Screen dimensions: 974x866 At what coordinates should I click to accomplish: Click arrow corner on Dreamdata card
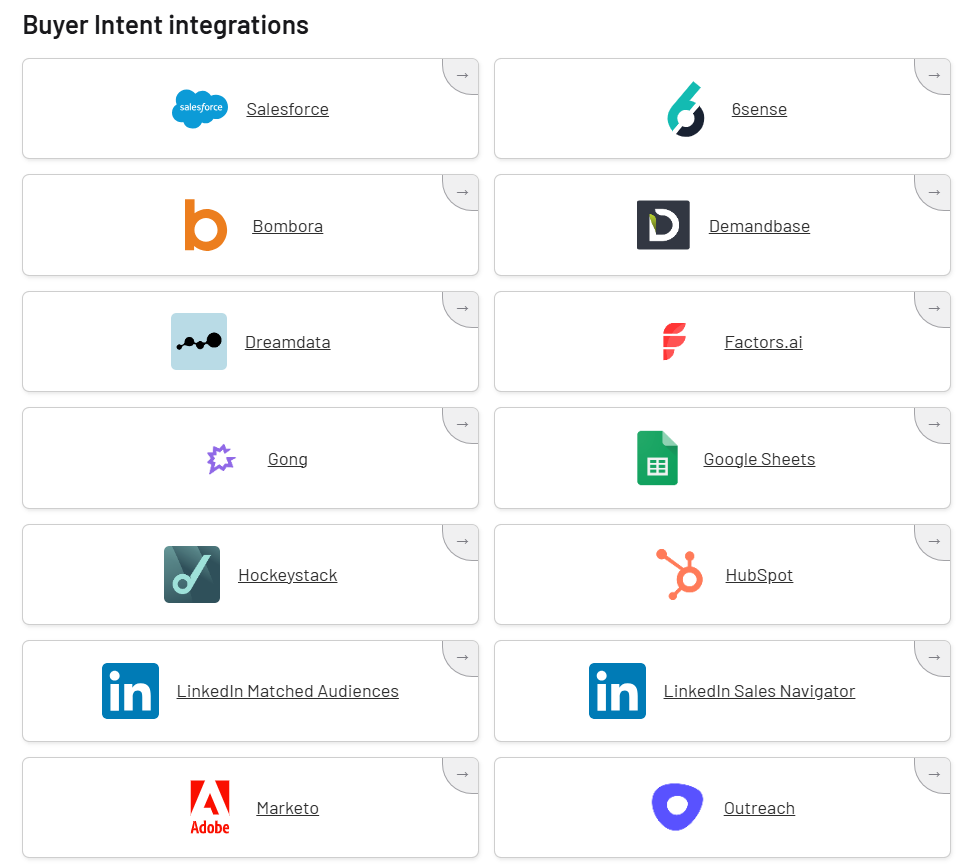[462, 308]
